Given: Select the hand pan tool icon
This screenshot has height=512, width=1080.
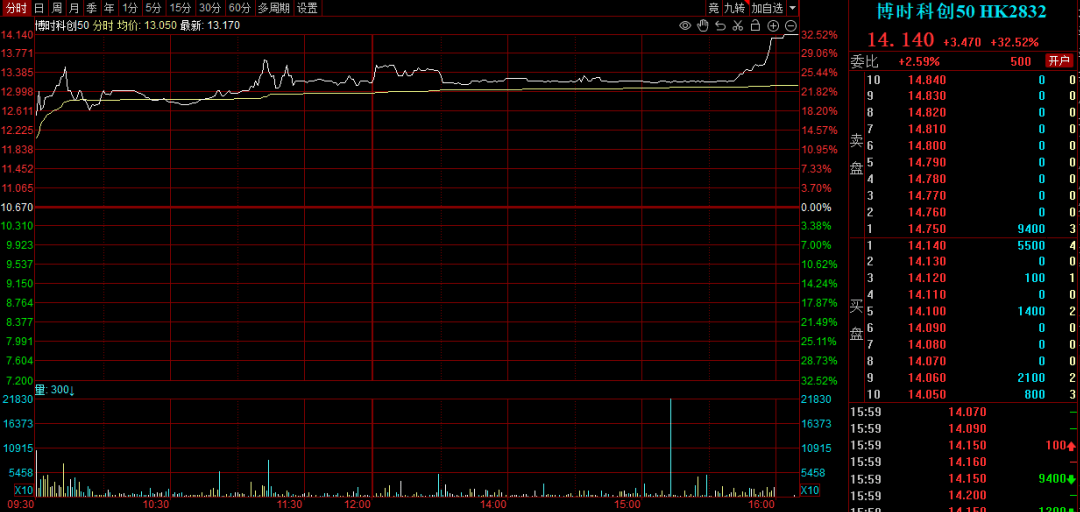Looking at the screenshot, I should (x=703, y=25).
